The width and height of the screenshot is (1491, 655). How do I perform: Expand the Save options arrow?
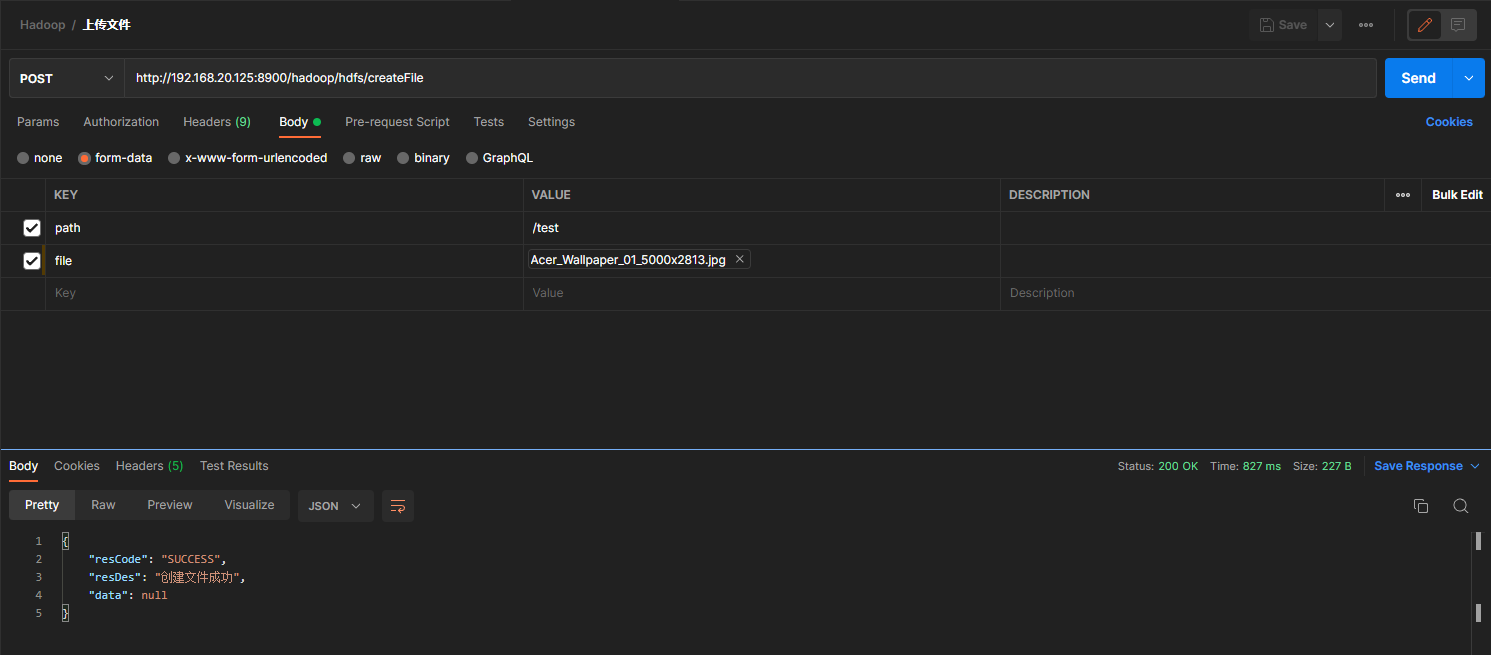pyautogui.click(x=1330, y=25)
